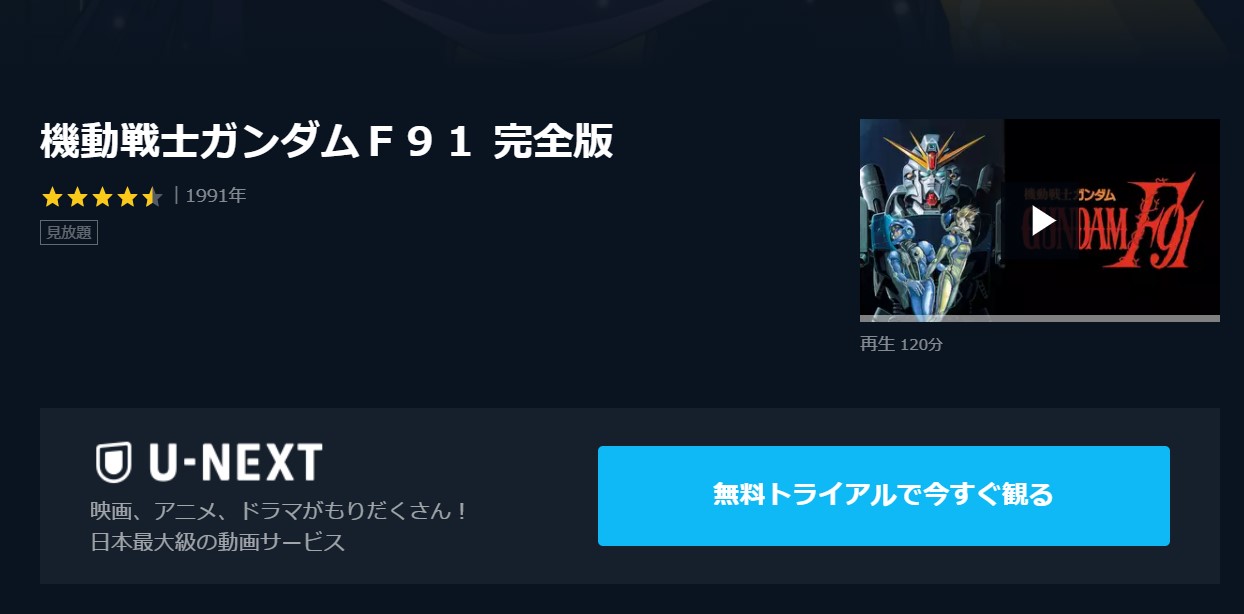
Task: Play the Gundam F91 trailer video
Action: [1043, 220]
